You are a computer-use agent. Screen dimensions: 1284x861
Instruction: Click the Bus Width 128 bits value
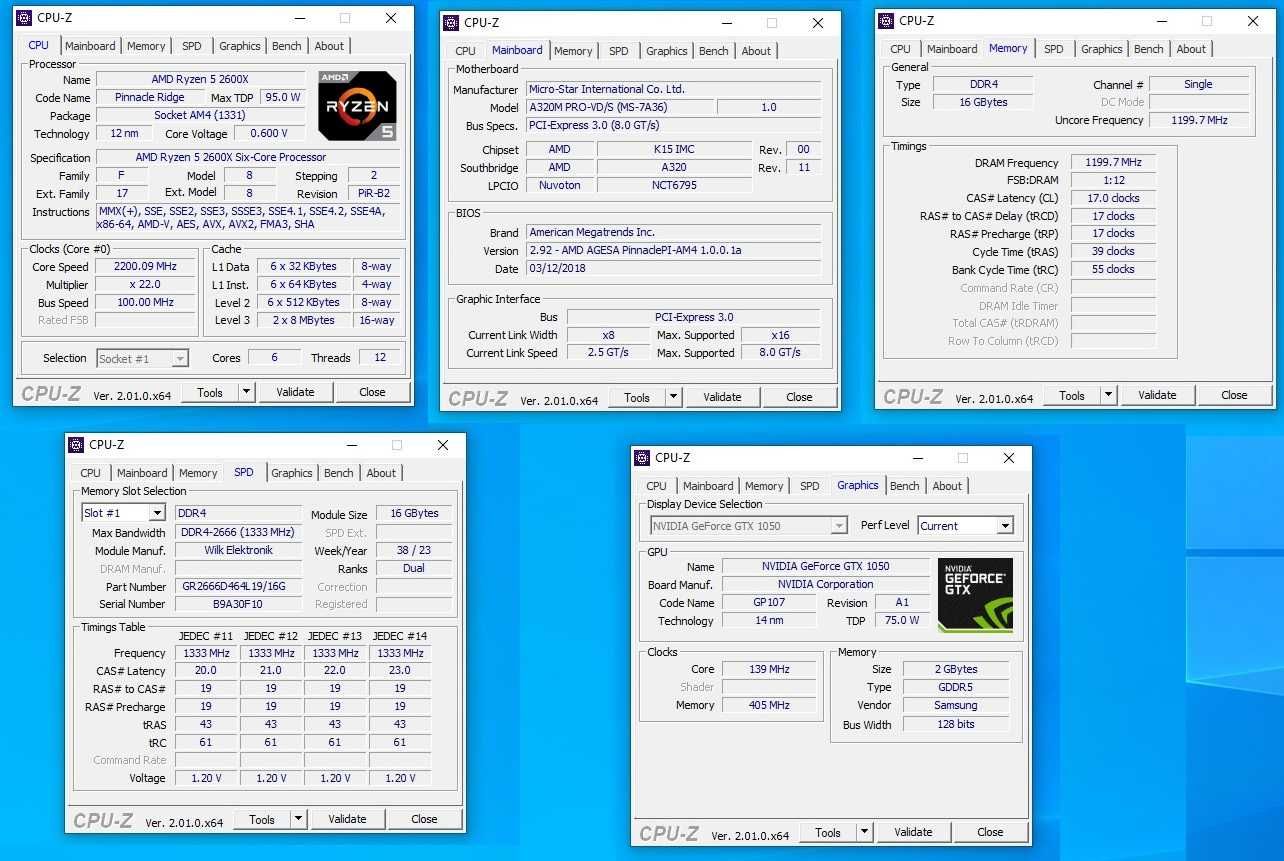(x=956, y=725)
